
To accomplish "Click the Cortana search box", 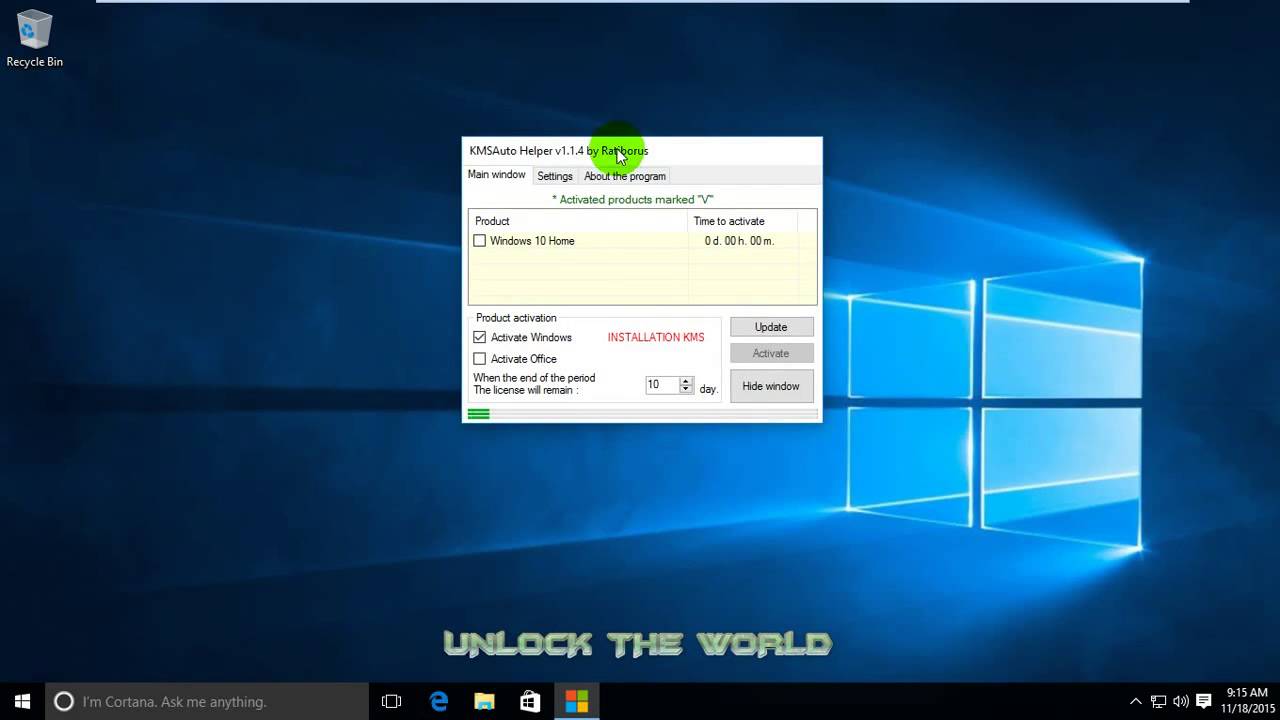I will 208,702.
